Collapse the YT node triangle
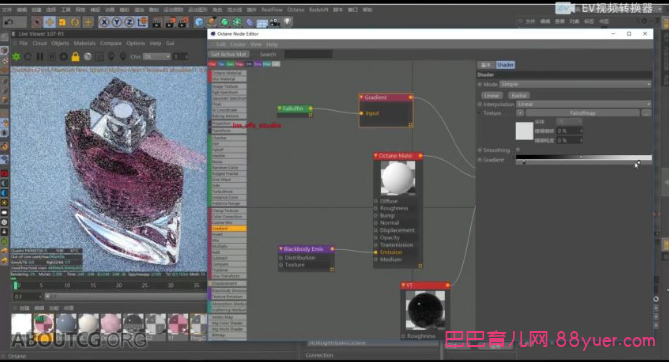Image resolution: width=669 pixels, height=362 pixels. click(x=403, y=285)
